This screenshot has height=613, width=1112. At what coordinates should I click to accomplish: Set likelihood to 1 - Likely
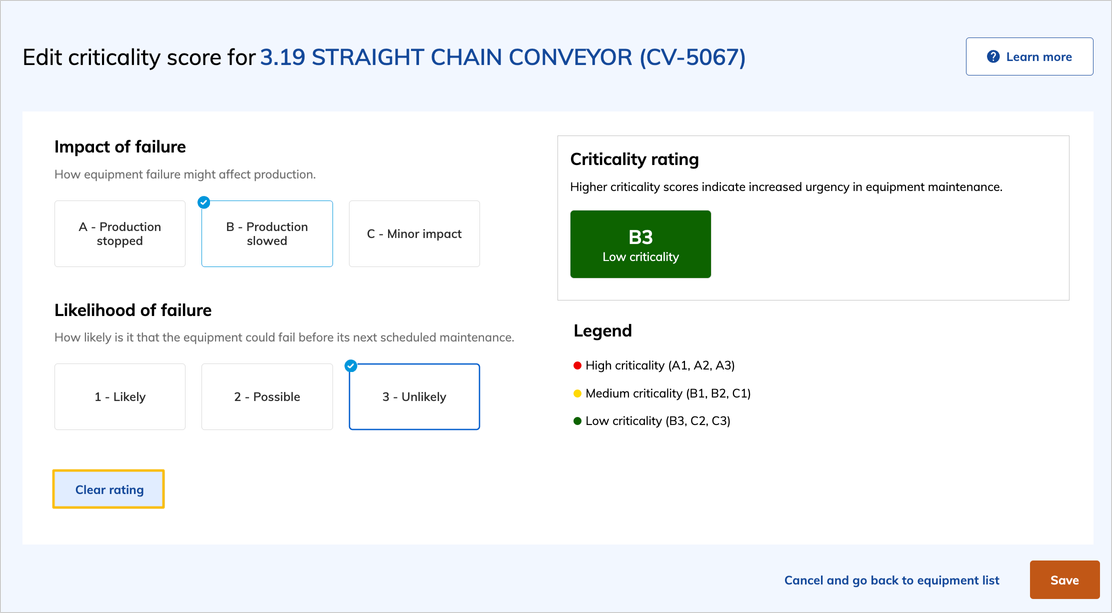pos(120,397)
